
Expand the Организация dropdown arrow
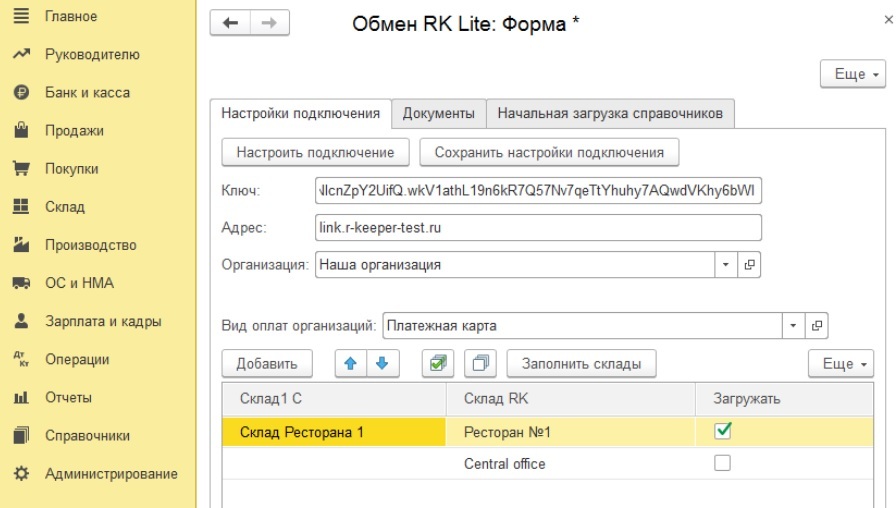[x=726, y=265]
